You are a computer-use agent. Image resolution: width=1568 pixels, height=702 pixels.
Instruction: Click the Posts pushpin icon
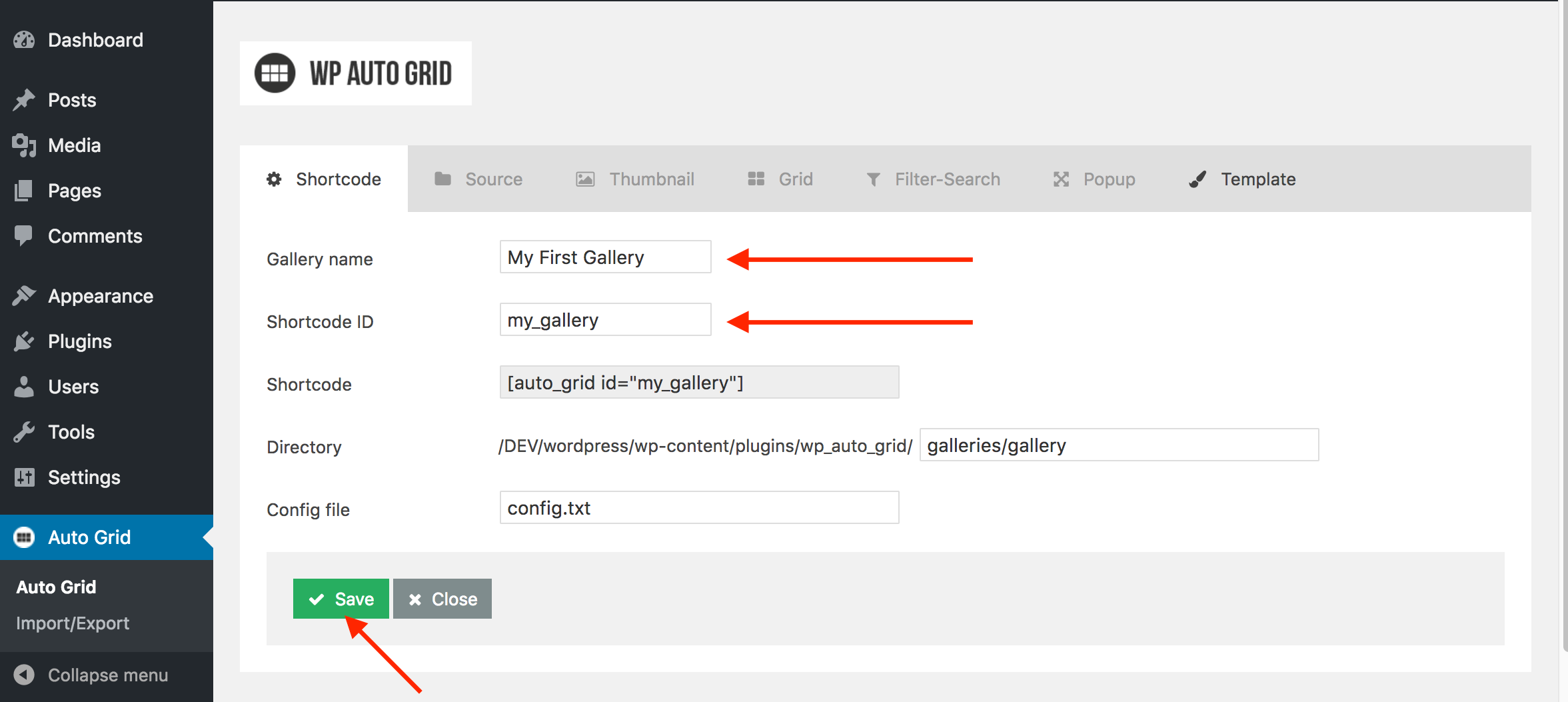(24, 100)
